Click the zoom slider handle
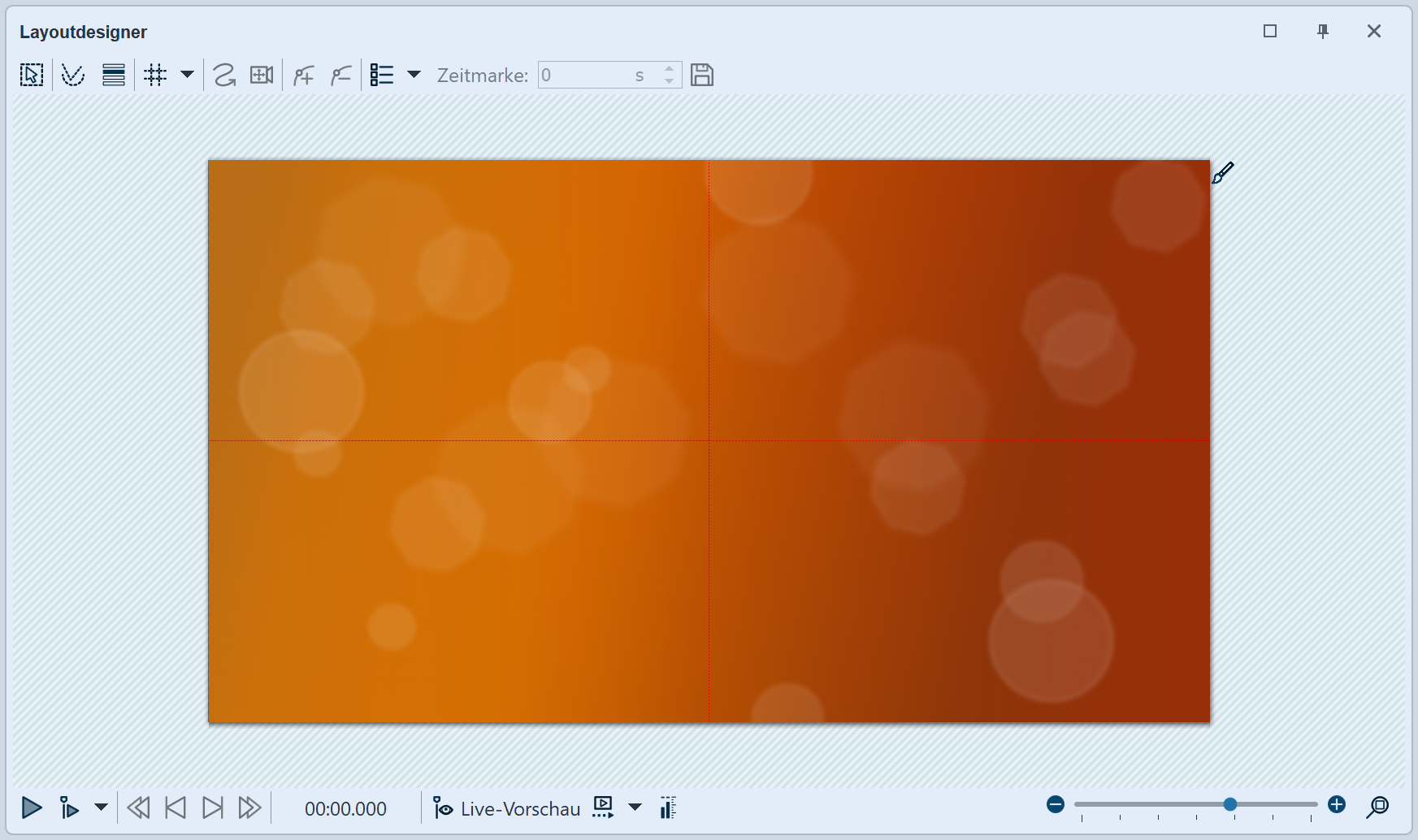Image resolution: width=1418 pixels, height=840 pixels. click(1230, 804)
